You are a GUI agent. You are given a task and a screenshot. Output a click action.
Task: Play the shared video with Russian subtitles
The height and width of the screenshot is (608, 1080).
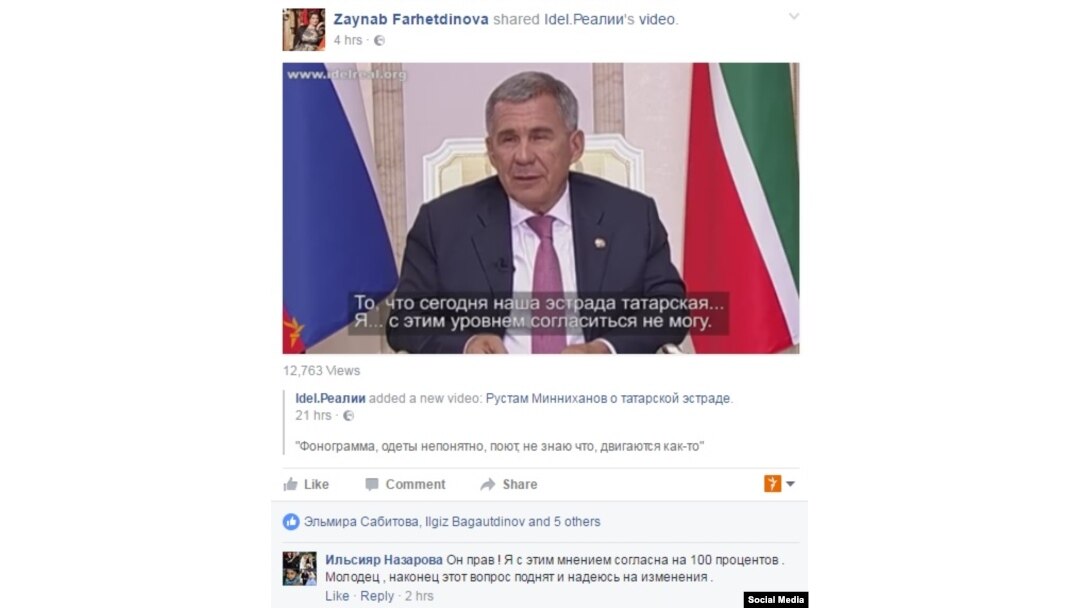pos(541,208)
